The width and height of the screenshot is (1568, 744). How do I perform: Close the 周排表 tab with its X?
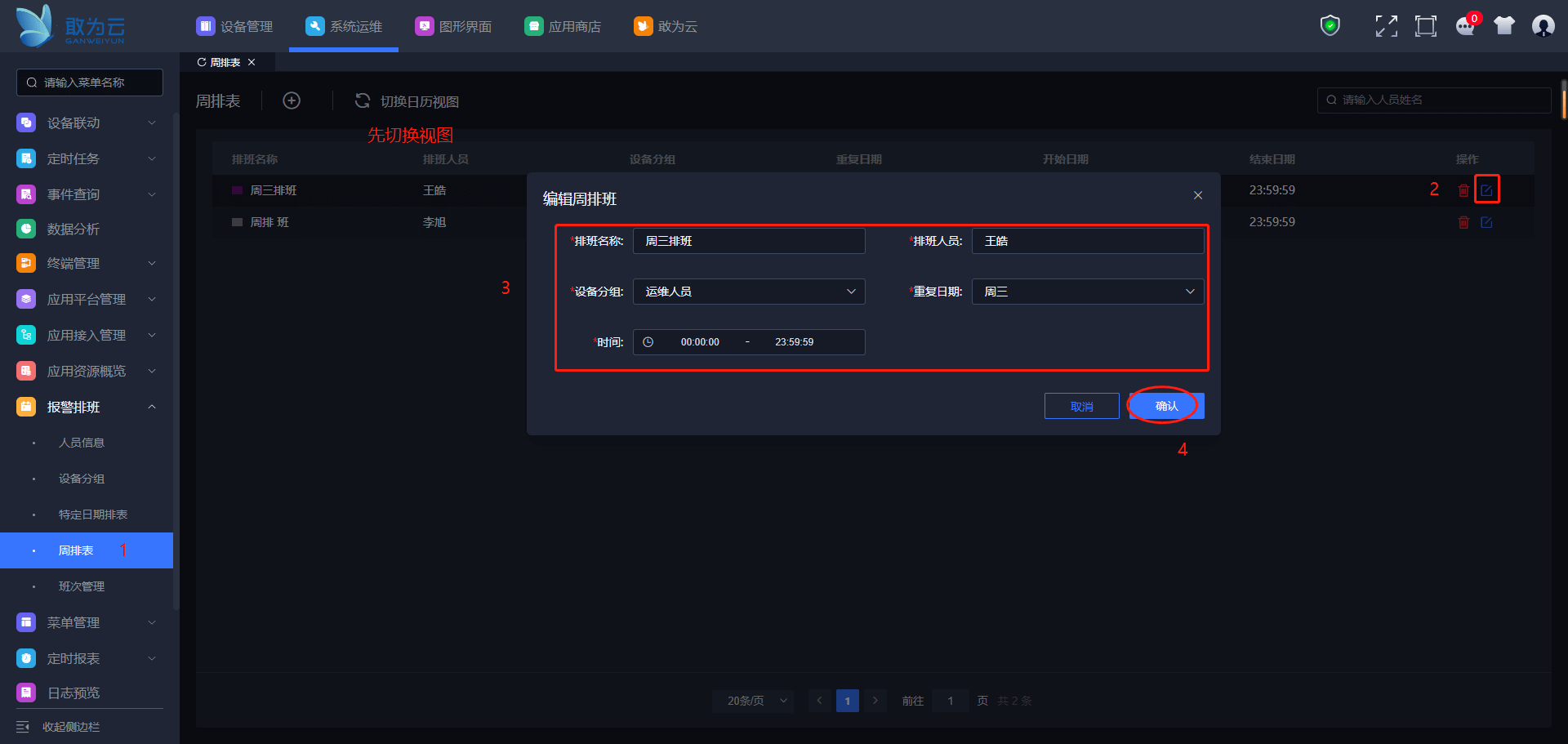[x=252, y=62]
